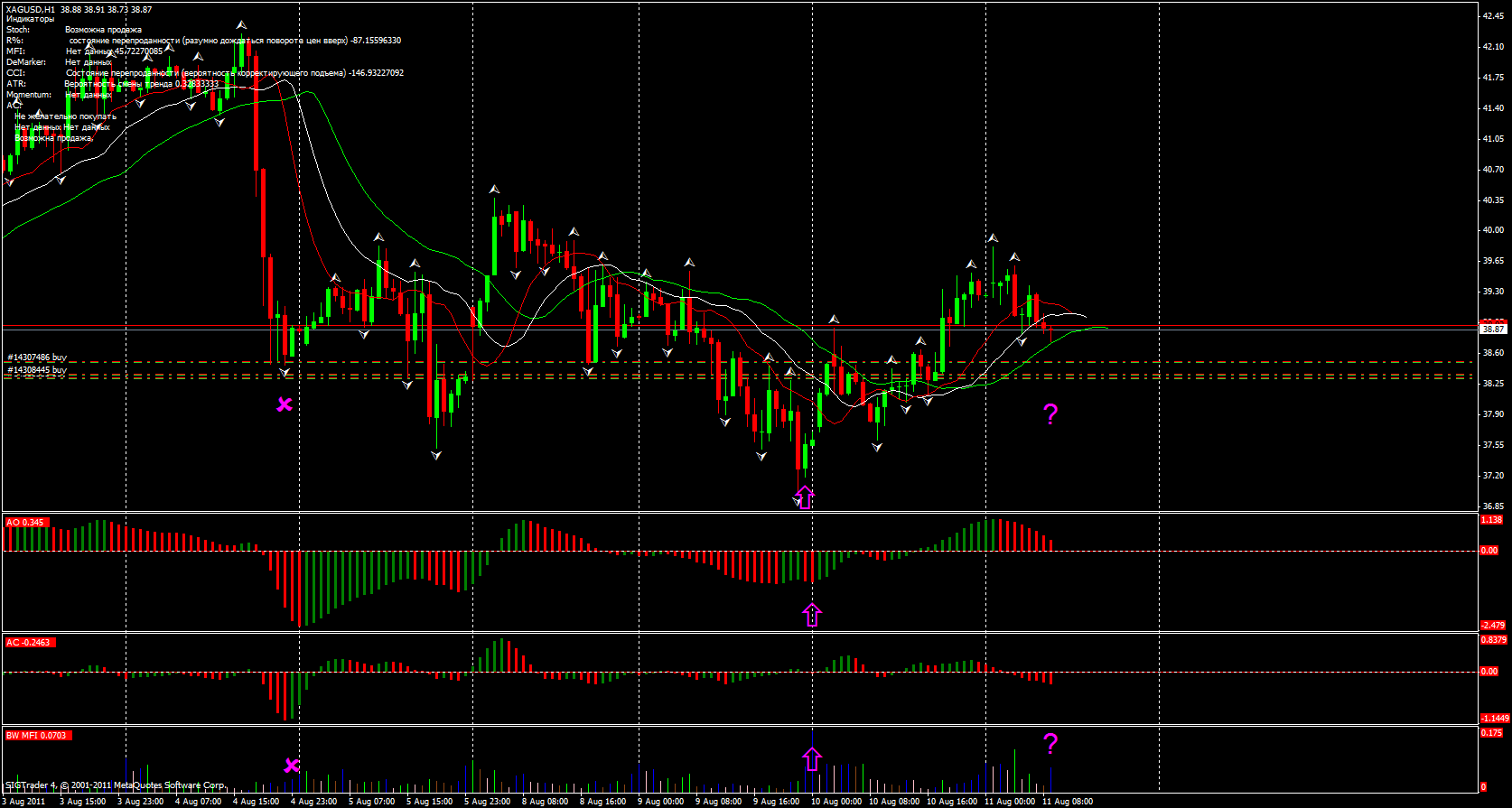The image size is (1512, 808).
Task: Click the 11 Aug 00:00 time label
Action: tap(1009, 802)
